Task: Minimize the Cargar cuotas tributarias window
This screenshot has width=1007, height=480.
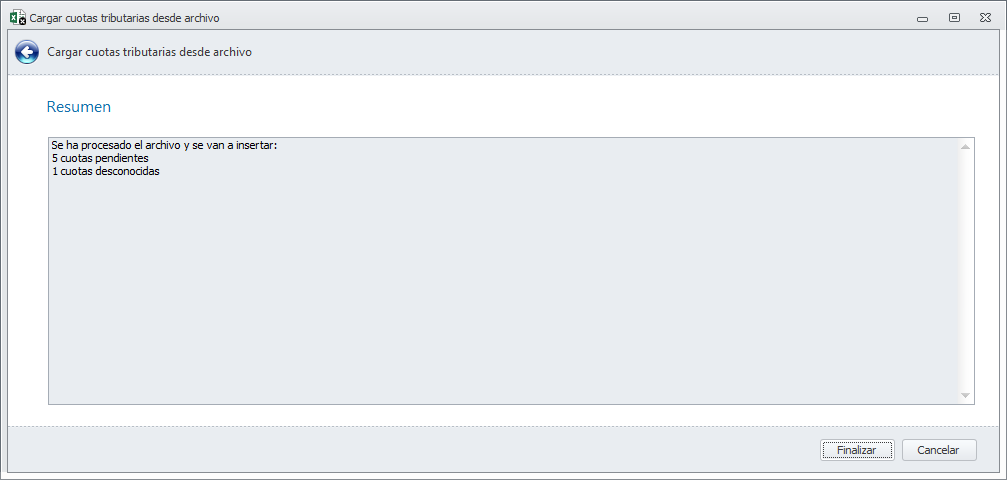Action: click(923, 17)
